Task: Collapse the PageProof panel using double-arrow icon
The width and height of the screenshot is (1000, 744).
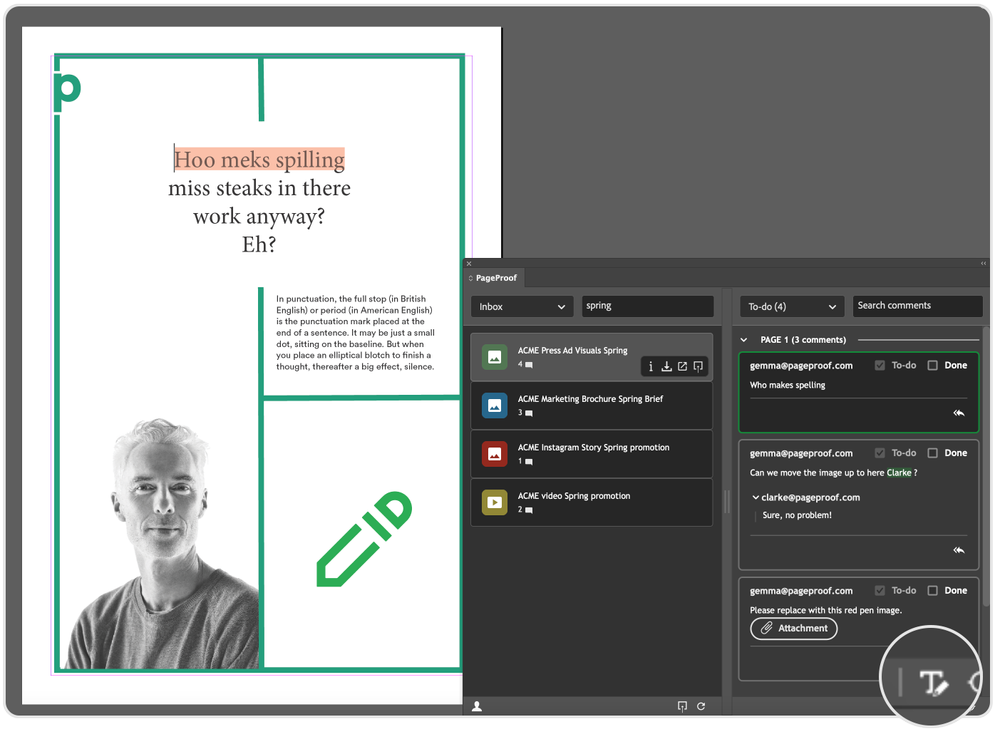Action: 983,263
